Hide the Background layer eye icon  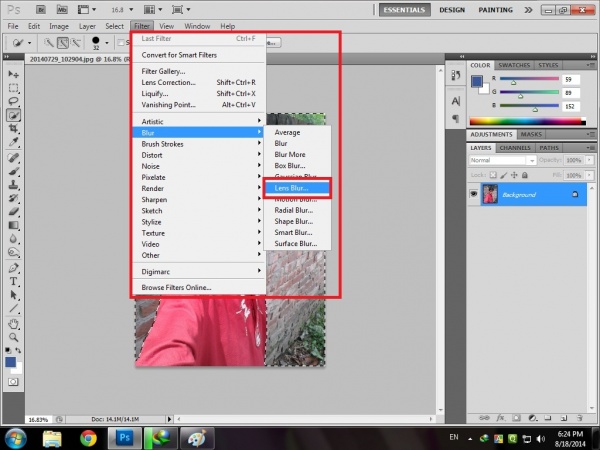coord(473,194)
